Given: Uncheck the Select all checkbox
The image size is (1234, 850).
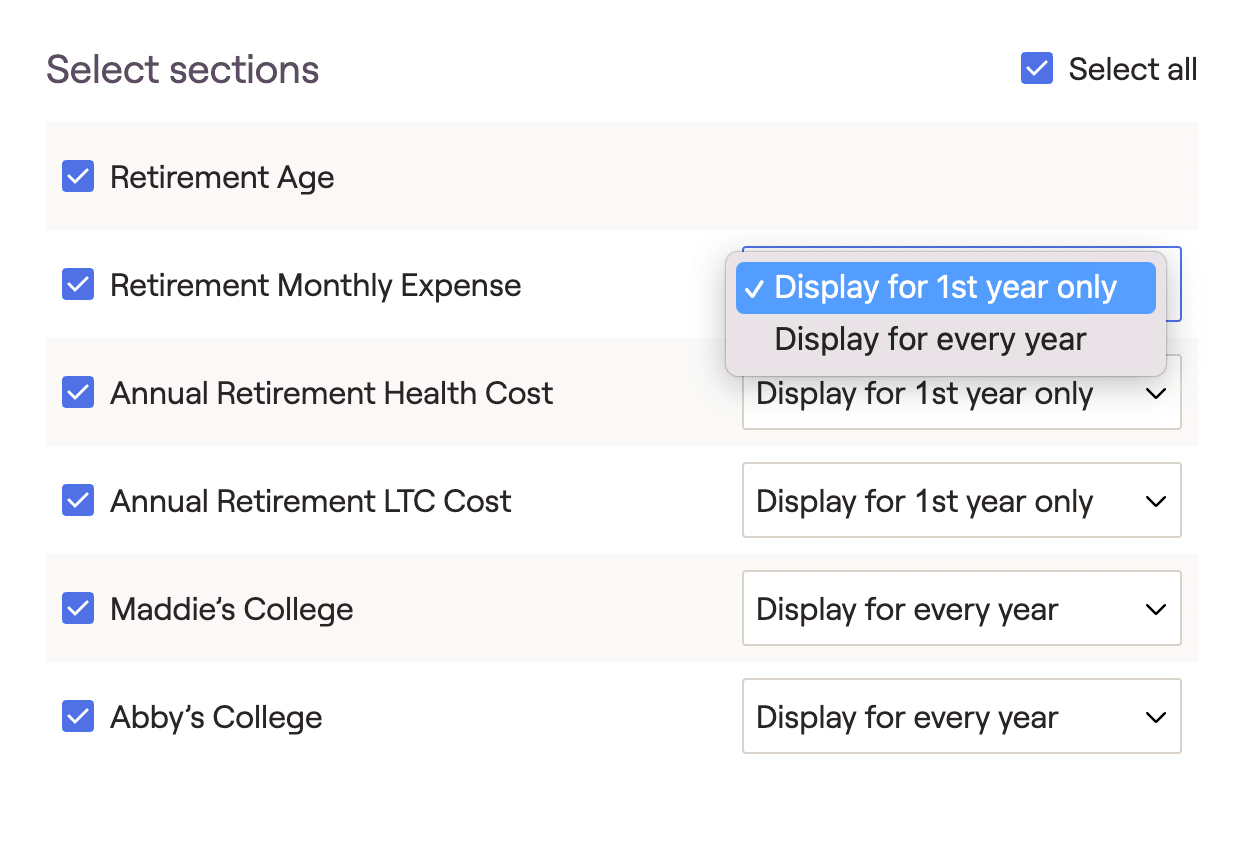Looking at the screenshot, I should (1036, 69).
